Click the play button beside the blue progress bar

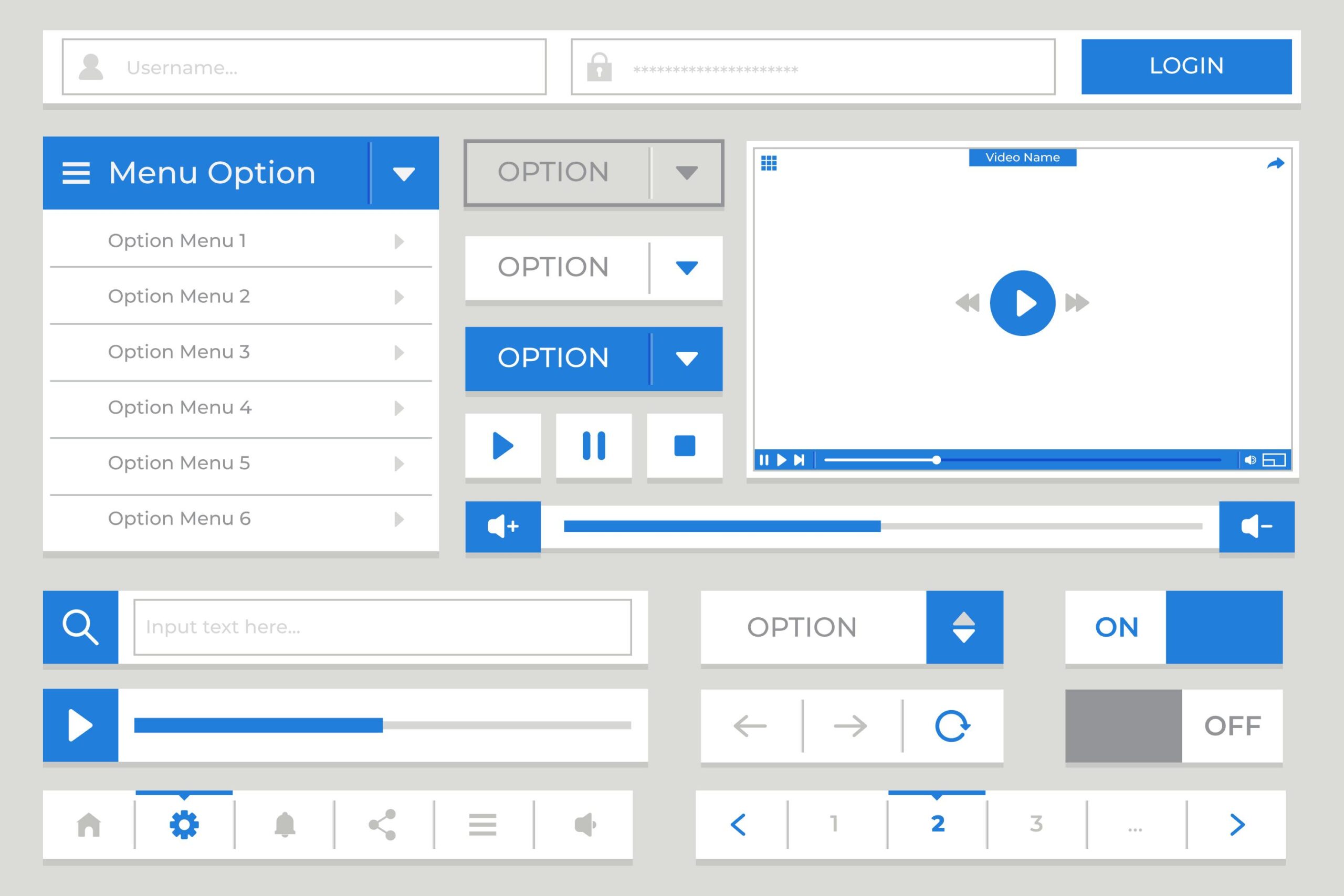click(x=80, y=725)
